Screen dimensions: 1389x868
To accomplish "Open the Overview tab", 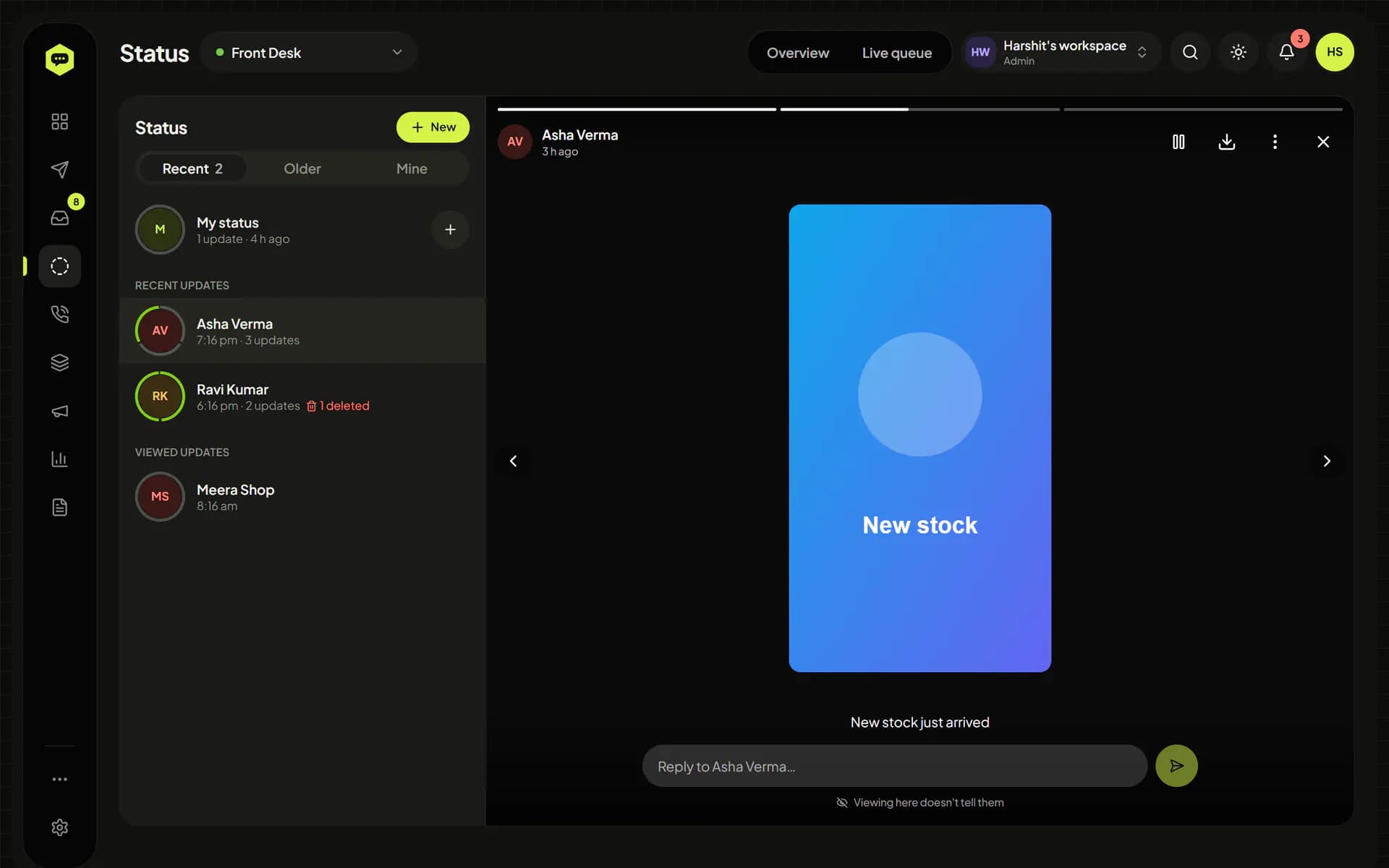I will [x=798, y=53].
